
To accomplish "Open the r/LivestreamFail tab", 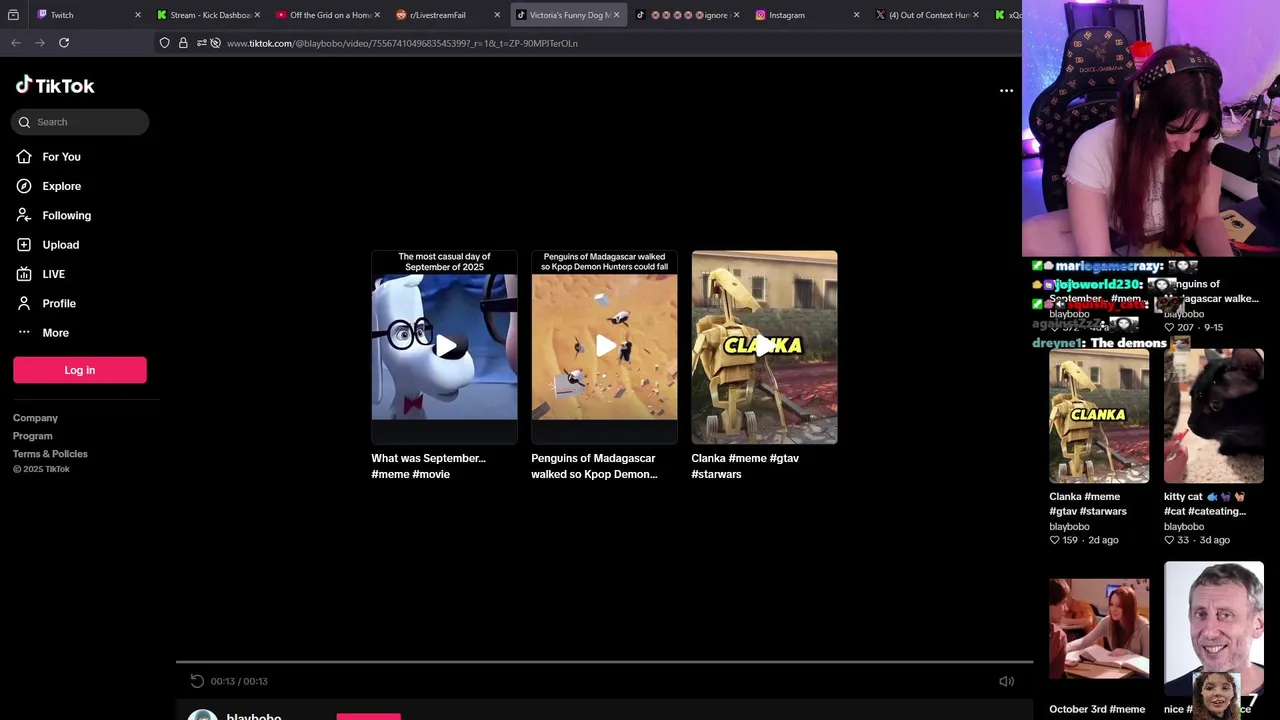I will [445, 15].
